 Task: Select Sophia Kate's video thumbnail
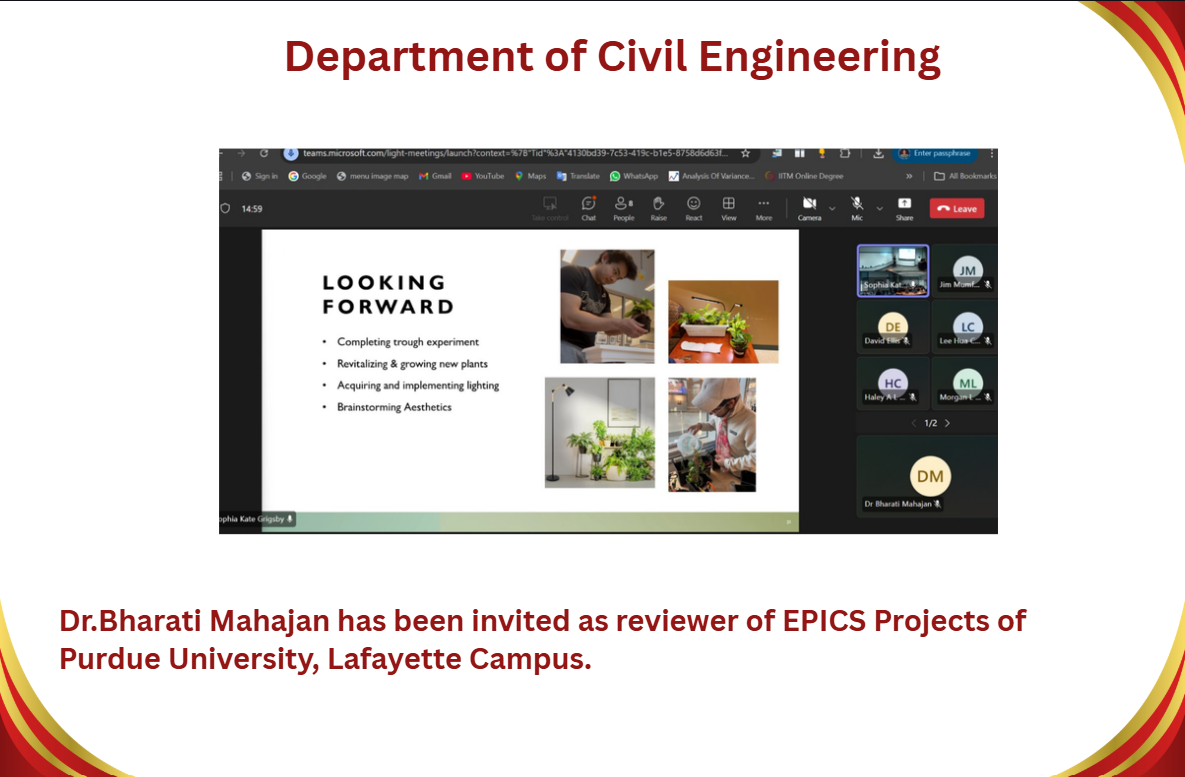[893, 270]
